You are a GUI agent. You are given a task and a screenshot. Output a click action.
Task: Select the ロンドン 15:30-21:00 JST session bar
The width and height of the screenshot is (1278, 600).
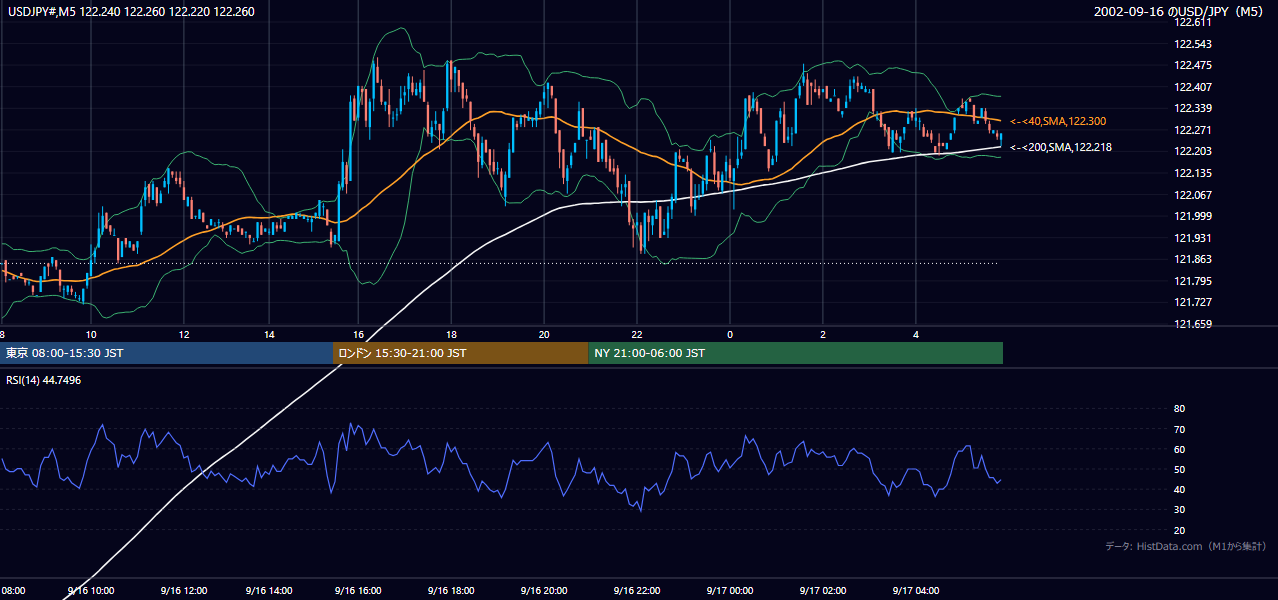pyautogui.click(x=460, y=353)
